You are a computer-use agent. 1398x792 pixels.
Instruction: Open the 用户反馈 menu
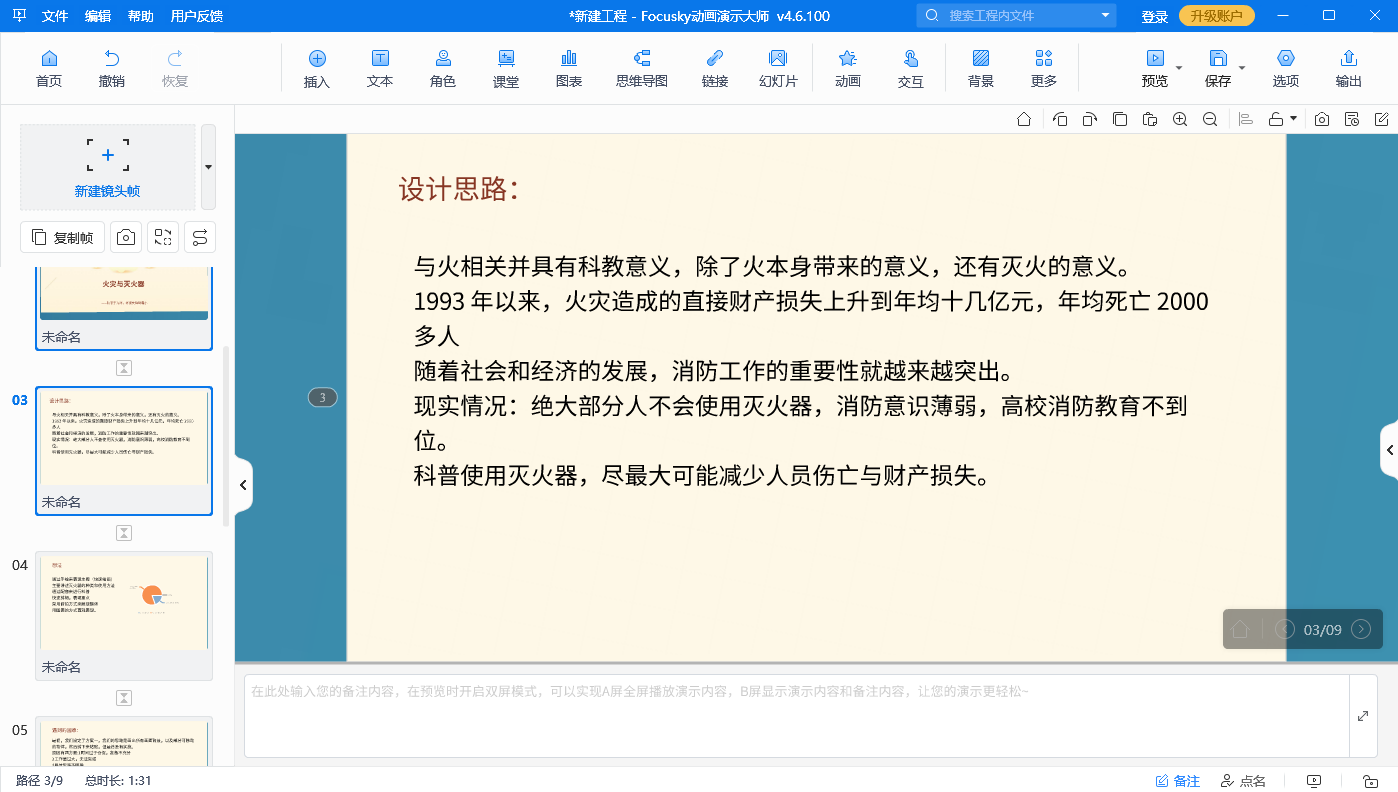coord(197,16)
